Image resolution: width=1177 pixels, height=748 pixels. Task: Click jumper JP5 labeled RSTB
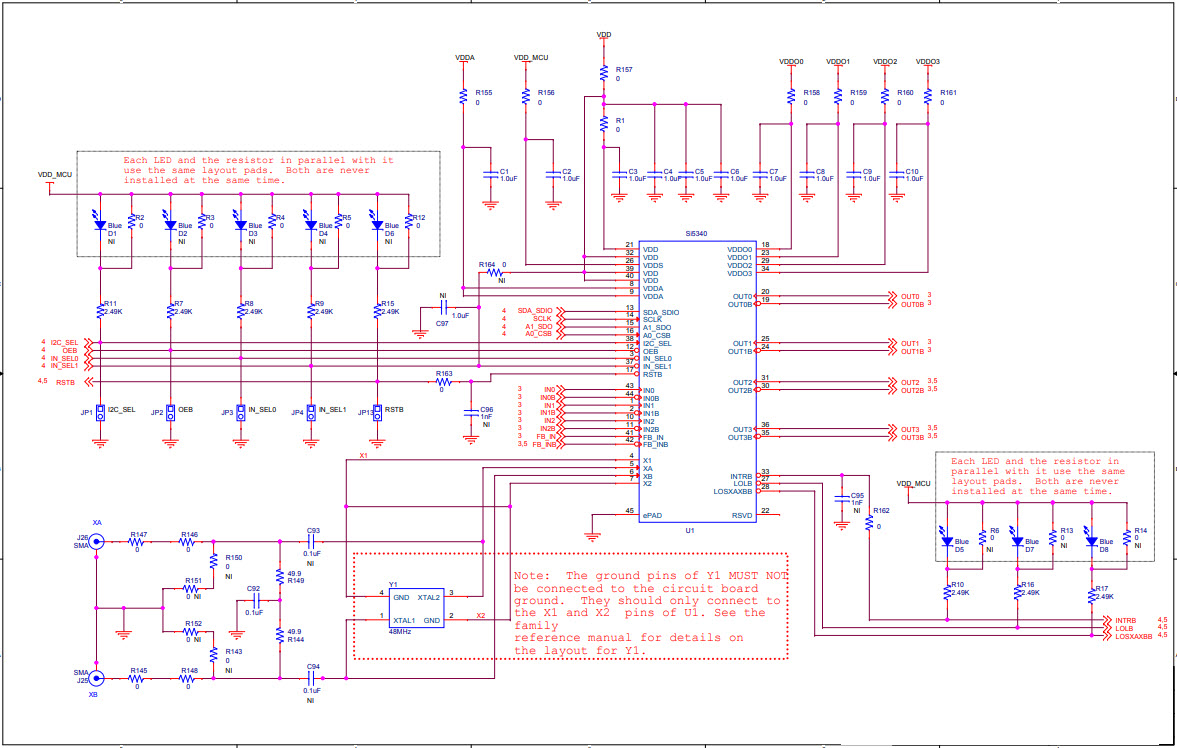(x=376, y=412)
